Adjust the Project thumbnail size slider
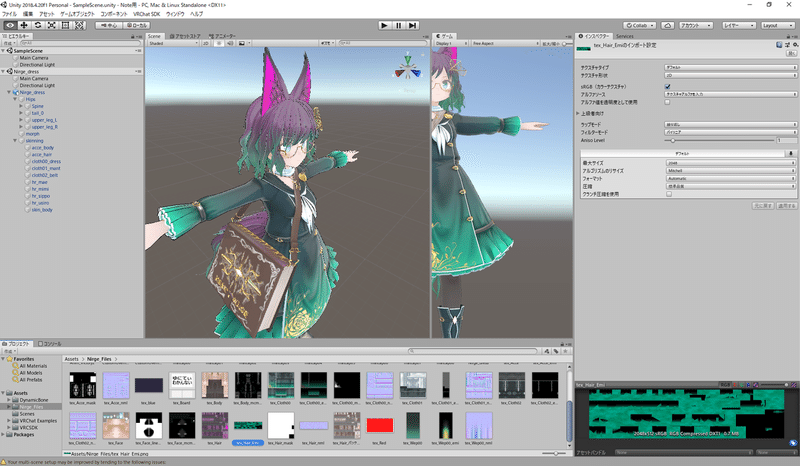The width and height of the screenshot is (800, 466). (555, 453)
